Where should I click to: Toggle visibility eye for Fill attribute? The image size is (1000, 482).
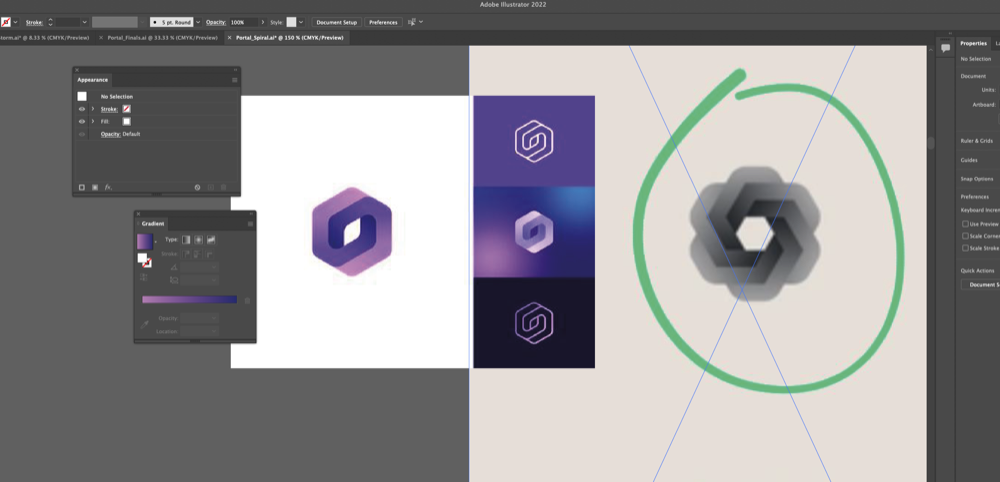coord(82,121)
